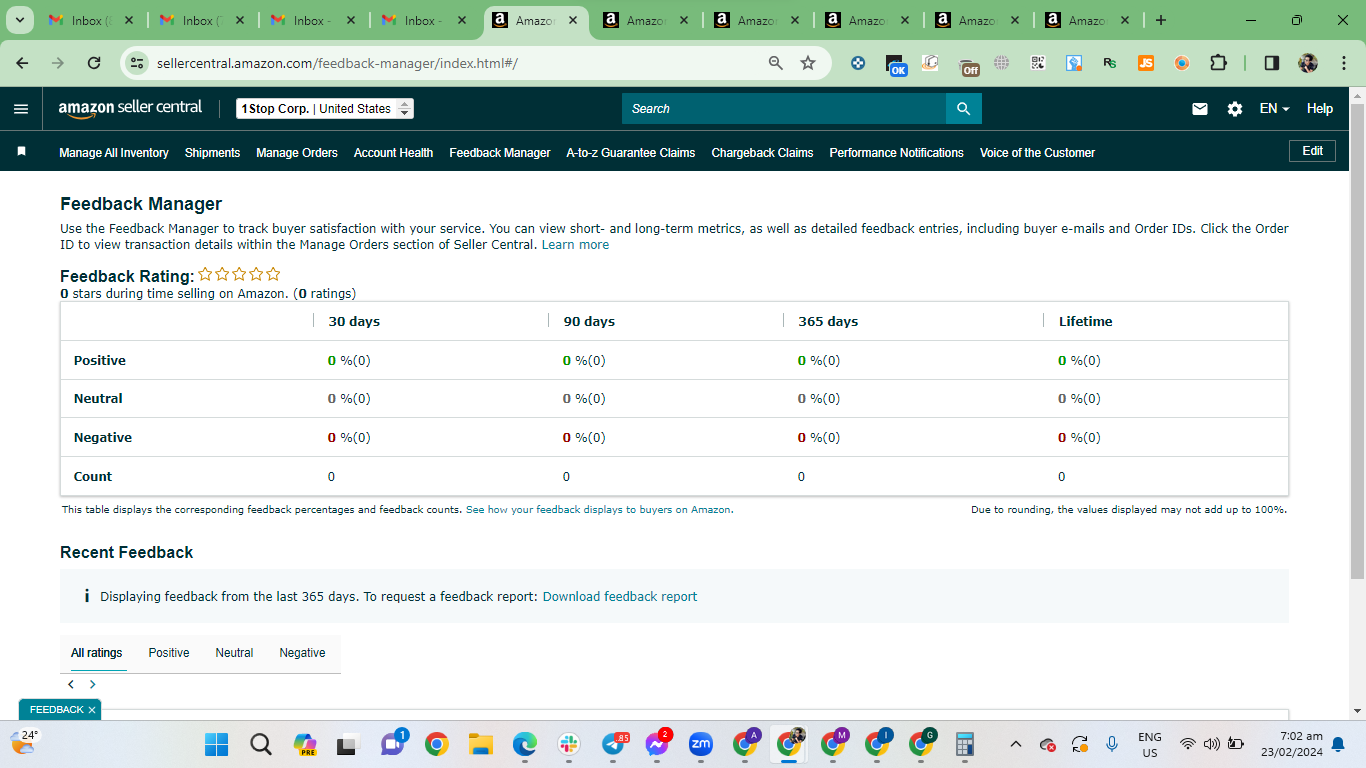Open the Windows notification bell

[1338, 744]
